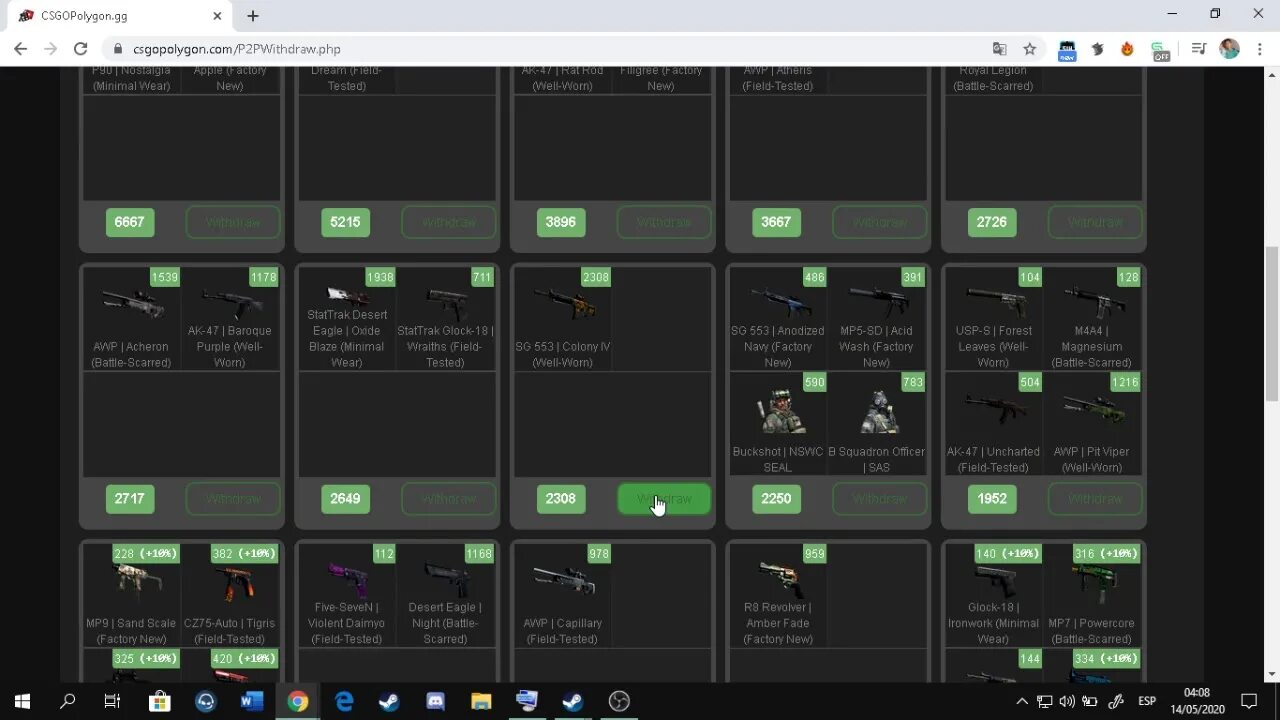Viewport: 1280px width, 720px height.
Task: Select the CSGOPolygon.gg browser tab
Action: tap(120, 16)
